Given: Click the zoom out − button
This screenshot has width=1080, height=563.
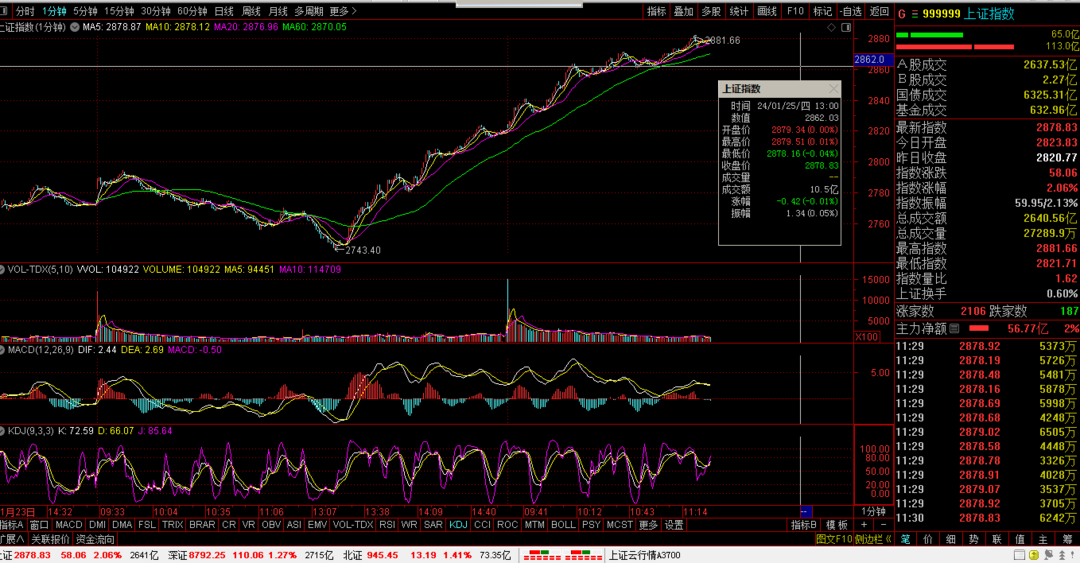Looking at the screenshot, I should tap(884, 525).
